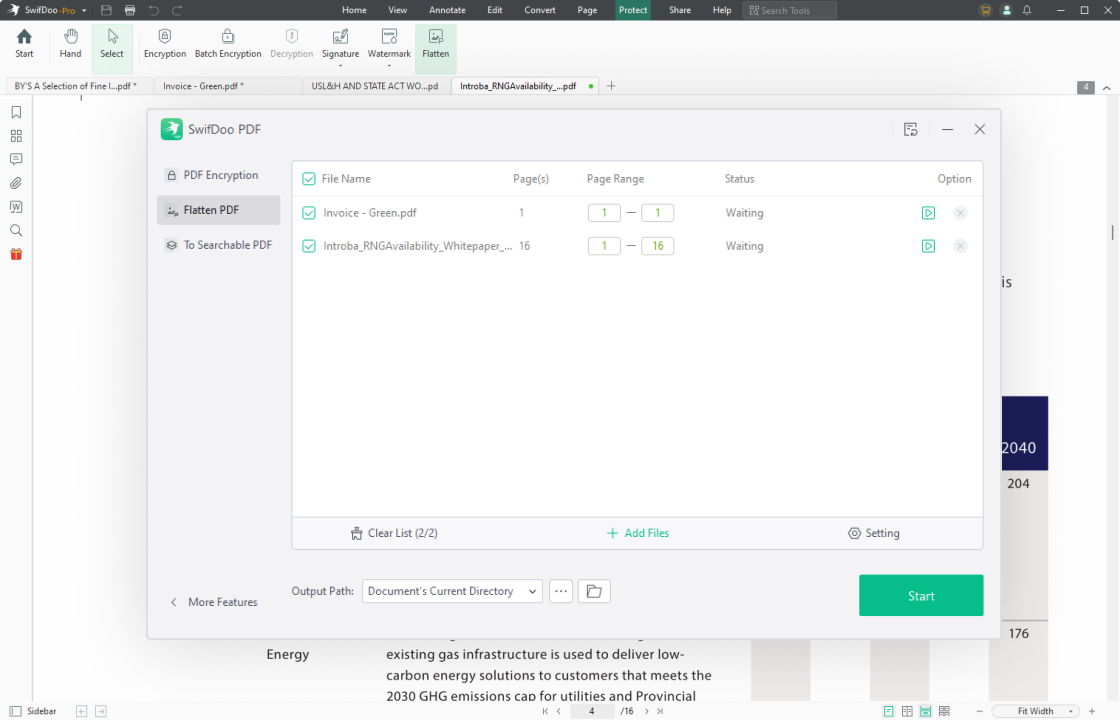Go to next page arrow
The image size is (1120, 724).
coord(646,711)
